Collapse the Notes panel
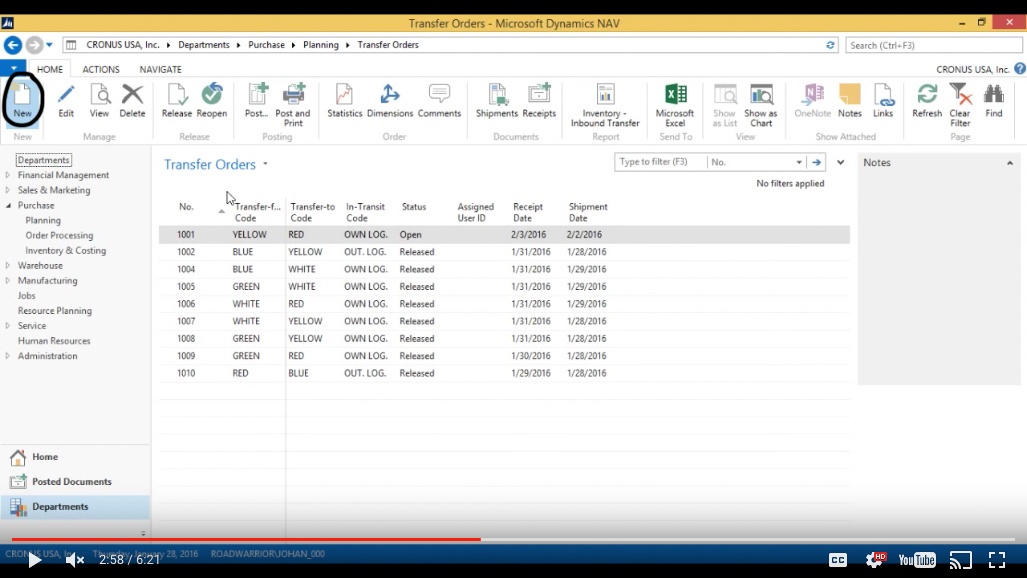 click(x=1009, y=163)
